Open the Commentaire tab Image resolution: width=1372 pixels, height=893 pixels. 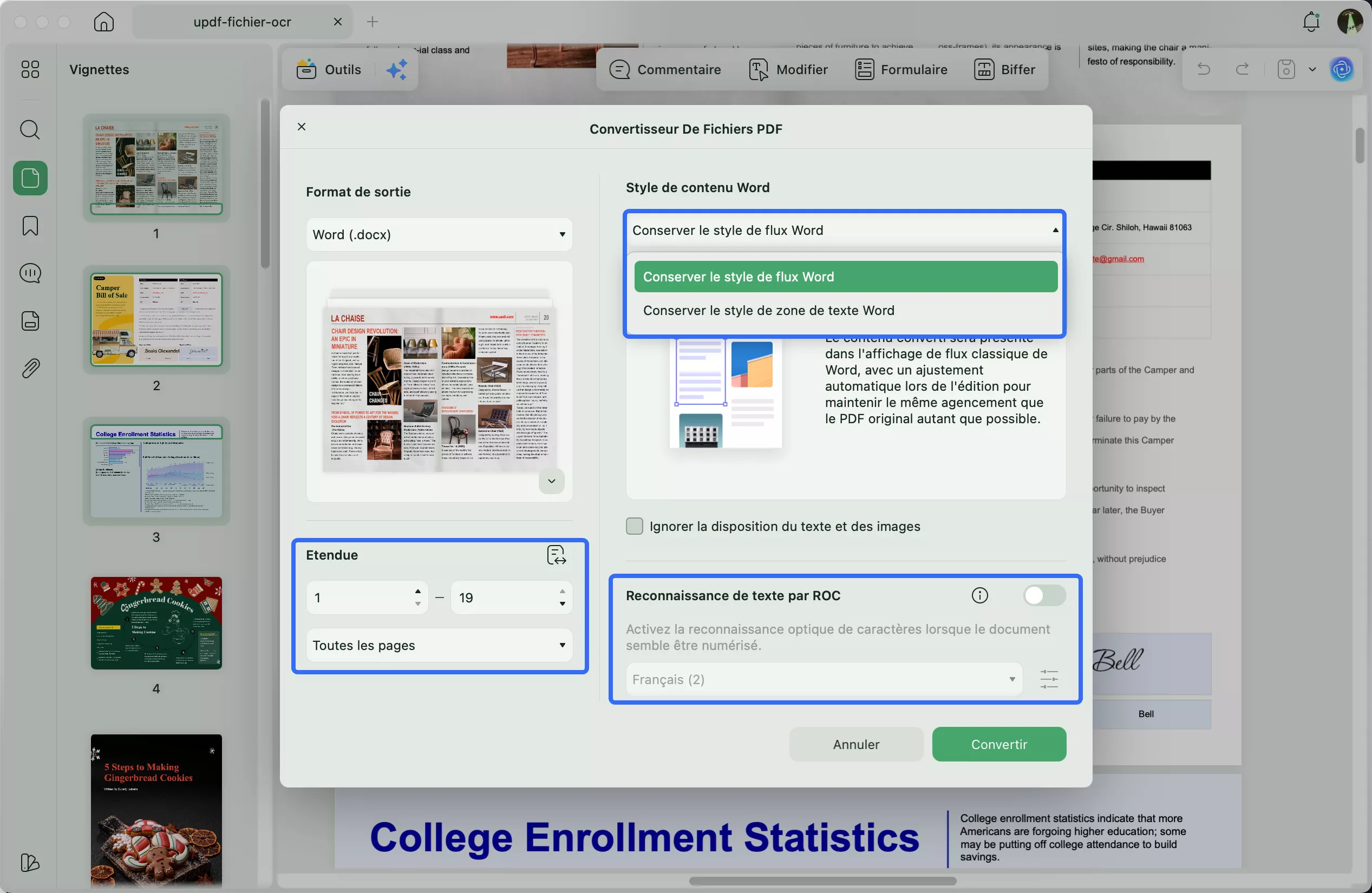tap(665, 70)
